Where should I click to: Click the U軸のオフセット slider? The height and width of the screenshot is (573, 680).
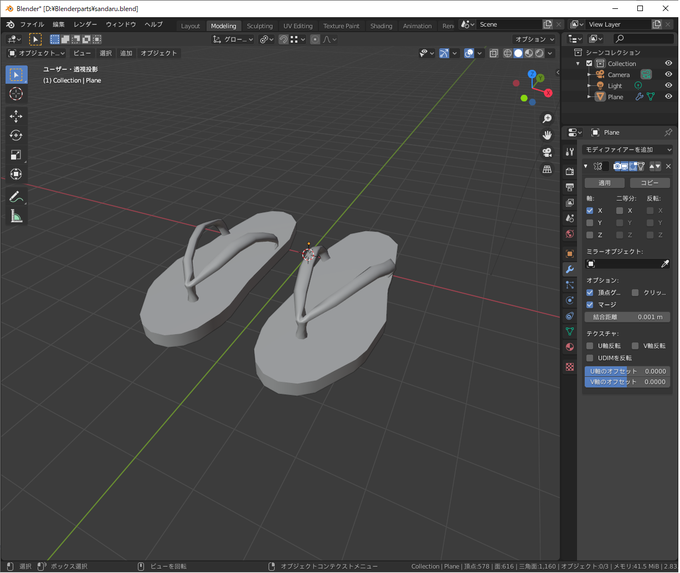(627, 371)
